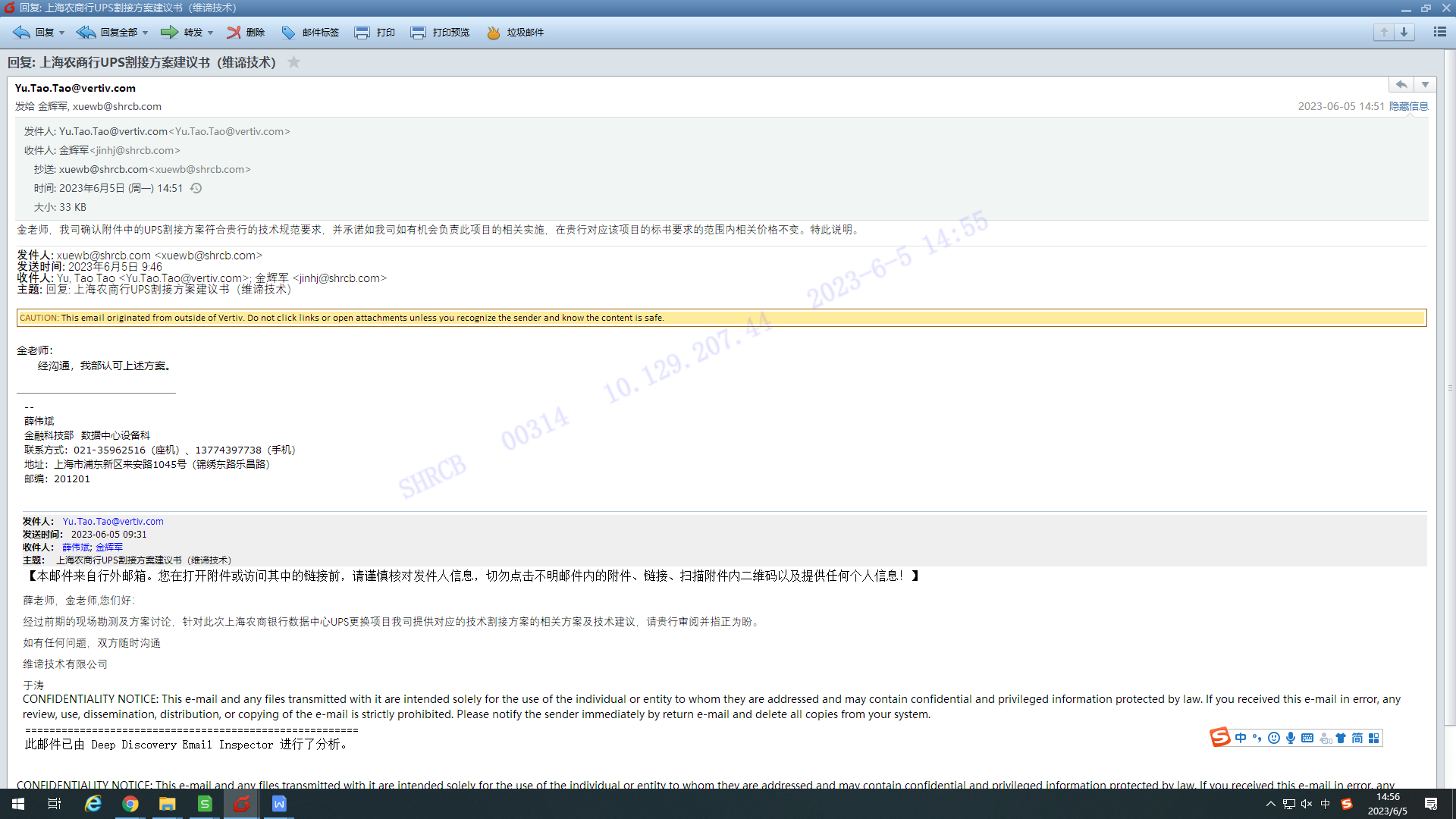Toggle Sogou input Chinese/English mode
The height and width of the screenshot is (819, 1456).
click(x=1241, y=738)
